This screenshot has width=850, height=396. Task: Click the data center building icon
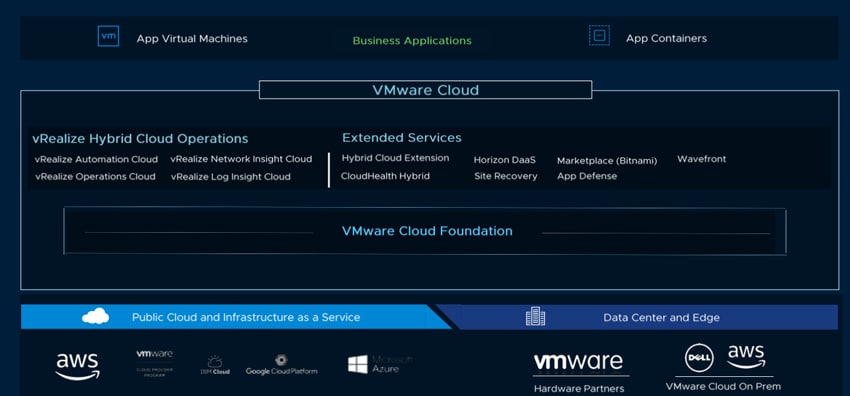536,316
